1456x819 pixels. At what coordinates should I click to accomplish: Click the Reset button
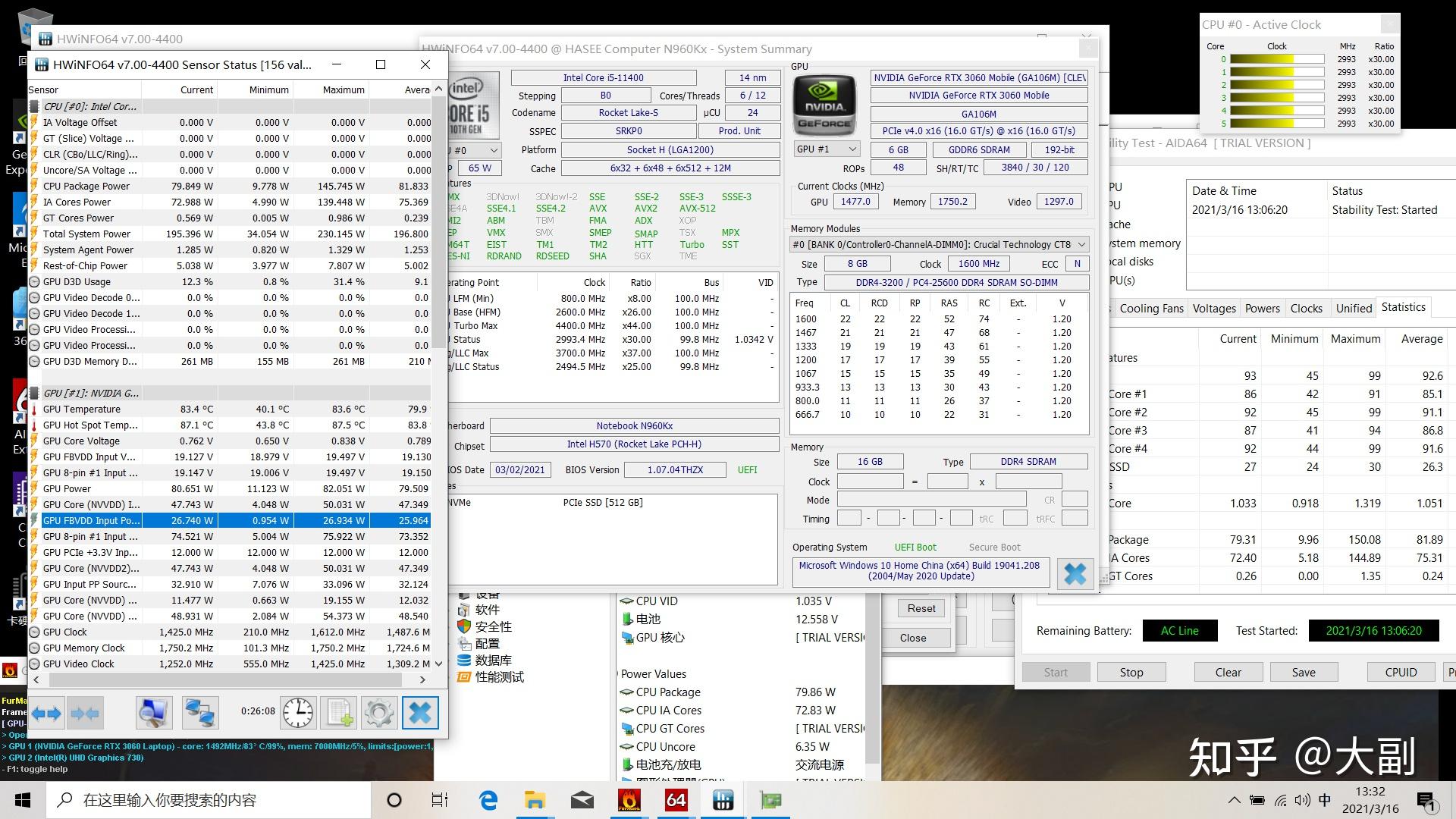921,608
